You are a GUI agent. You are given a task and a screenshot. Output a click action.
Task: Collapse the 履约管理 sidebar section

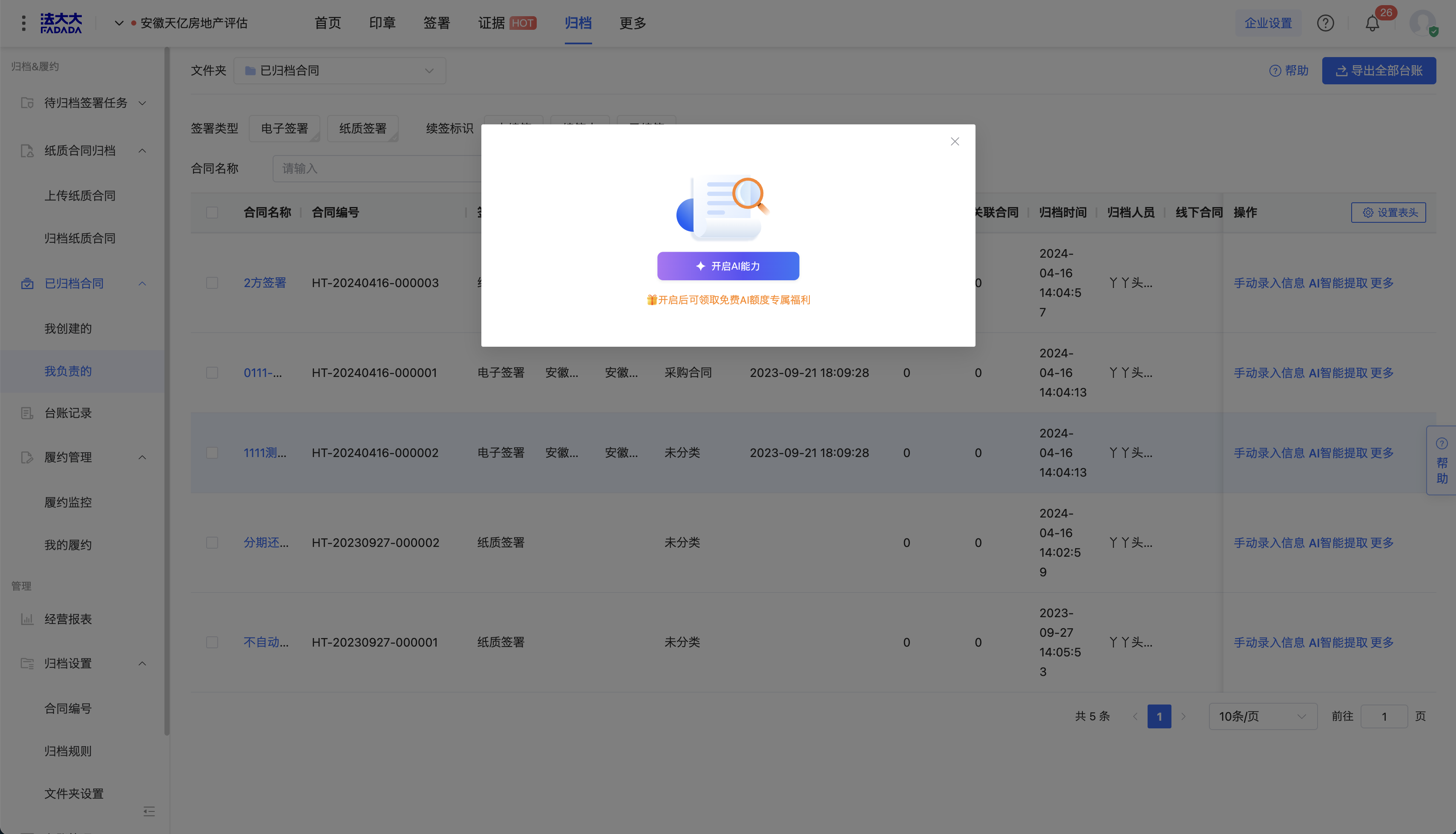142,457
